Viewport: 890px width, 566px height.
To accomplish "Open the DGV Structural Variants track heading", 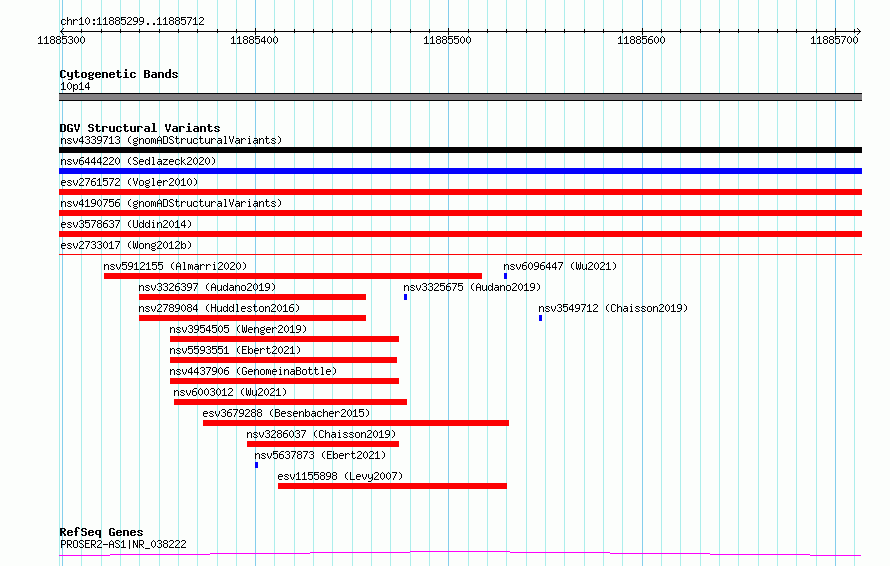I will (x=140, y=128).
